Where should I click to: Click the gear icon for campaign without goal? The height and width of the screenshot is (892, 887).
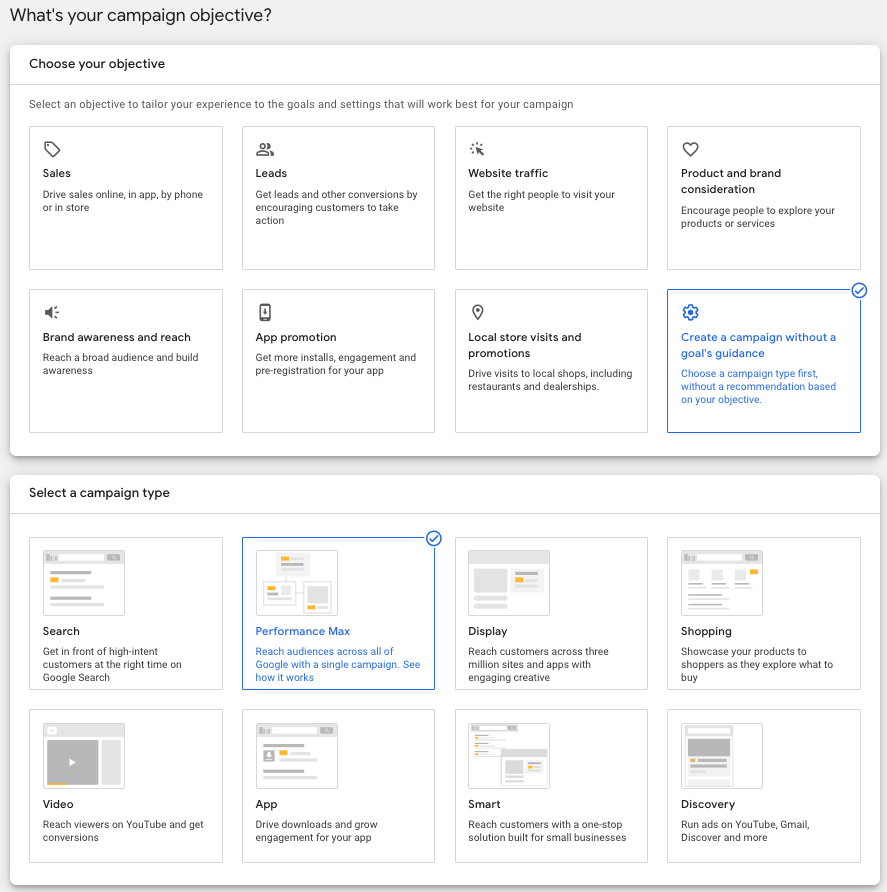tap(690, 312)
